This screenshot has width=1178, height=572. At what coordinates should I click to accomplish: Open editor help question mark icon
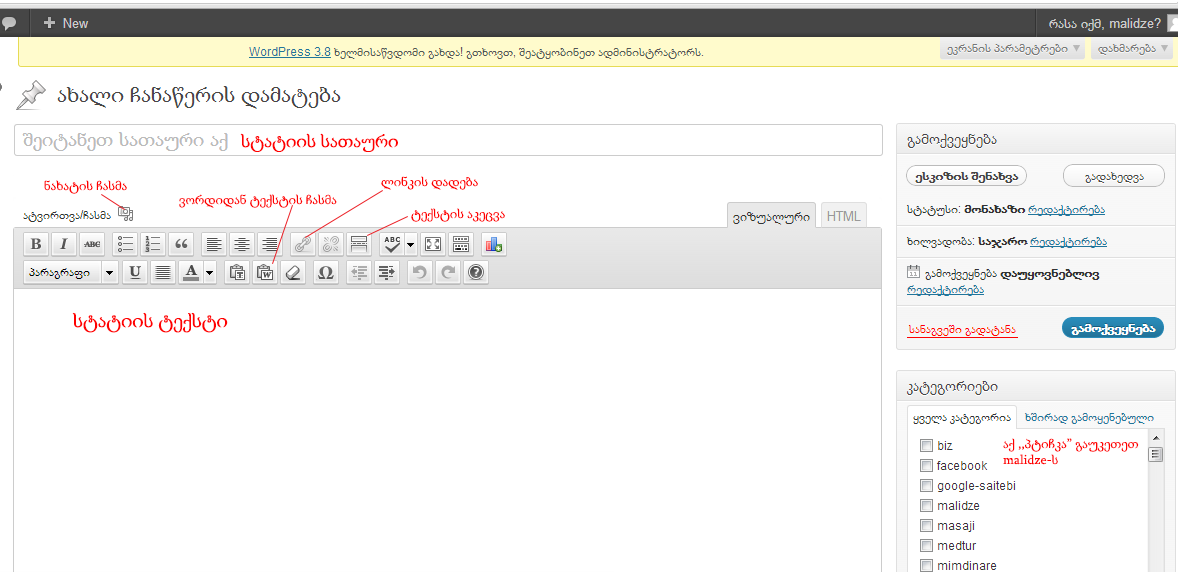point(476,272)
